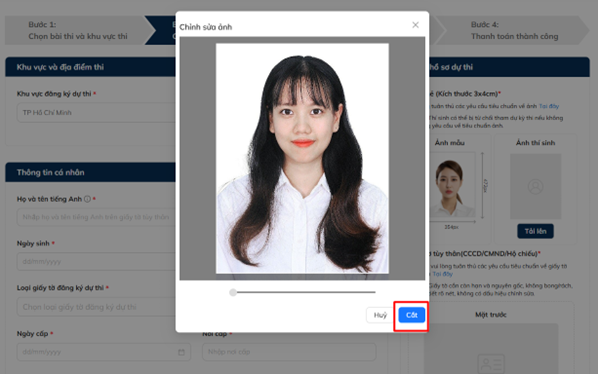This screenshot has height=374, width=598.
Task: Go to Bước 1 Chọn bài thi step
Action: [78, 30]
